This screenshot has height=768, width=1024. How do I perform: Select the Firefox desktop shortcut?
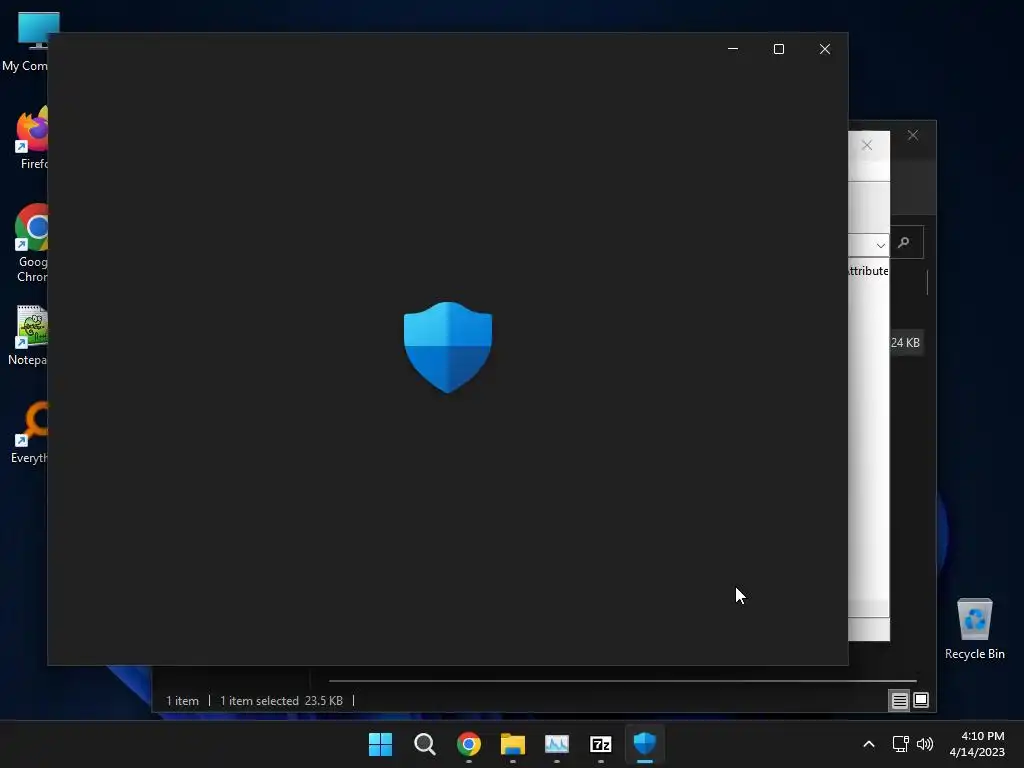31,138
